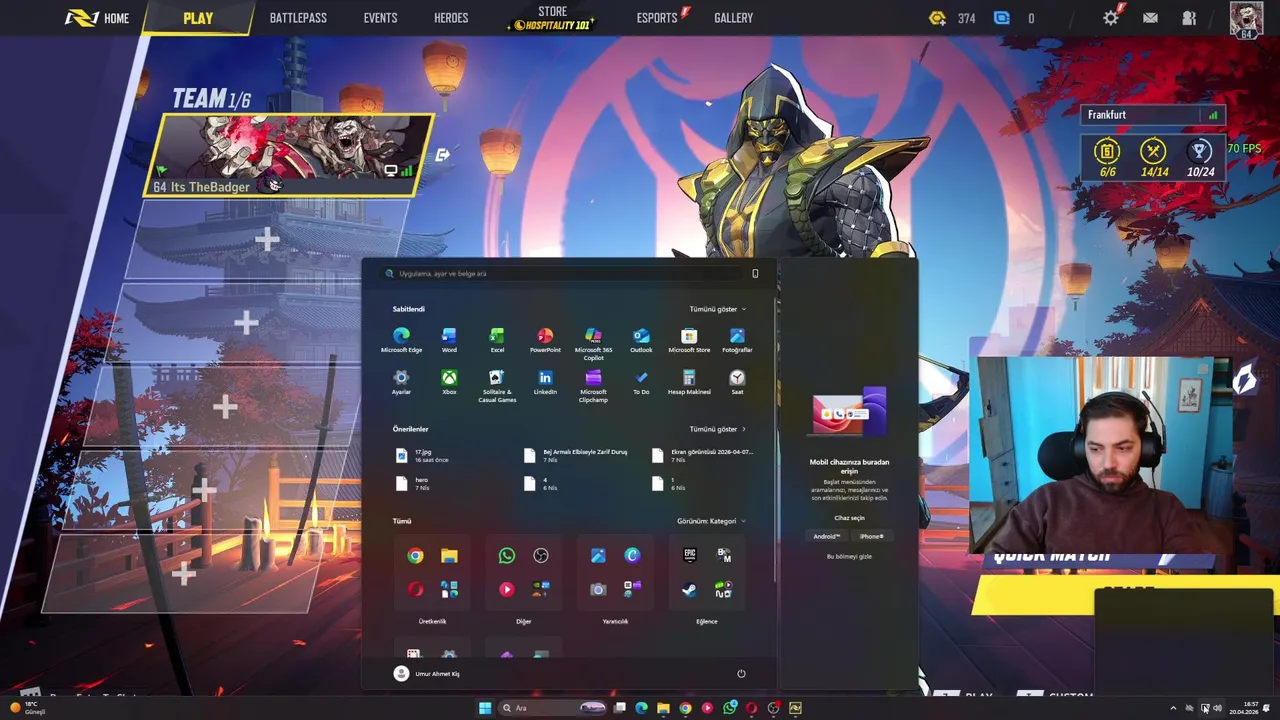Show hidden system tray icons chevron

(x=1173, y=708)
